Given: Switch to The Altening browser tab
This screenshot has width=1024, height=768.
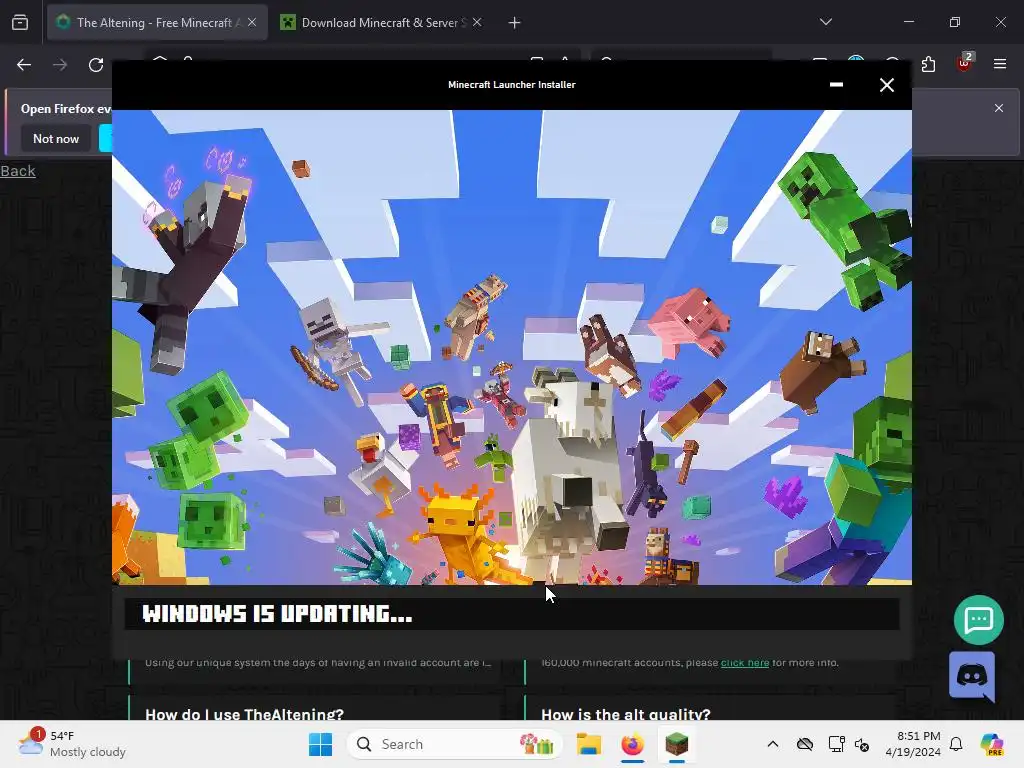Looking at the screenshot, I should pyautogui.click(x=157, y=23).
